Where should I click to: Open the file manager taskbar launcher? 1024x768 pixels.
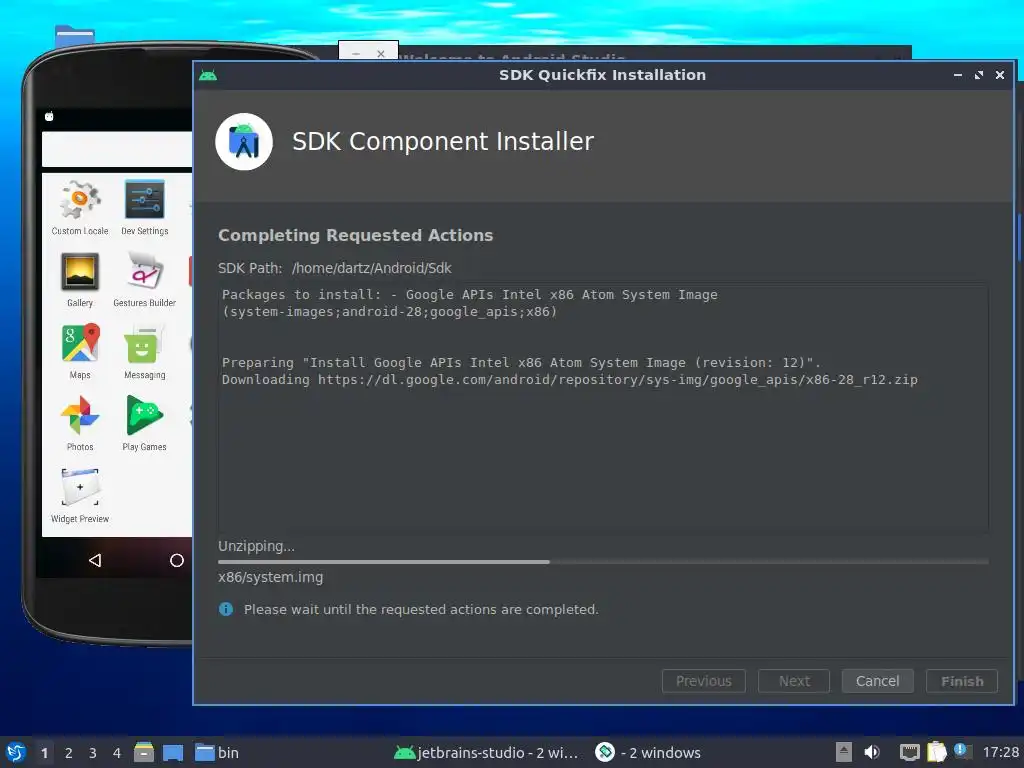pos(144,752)
